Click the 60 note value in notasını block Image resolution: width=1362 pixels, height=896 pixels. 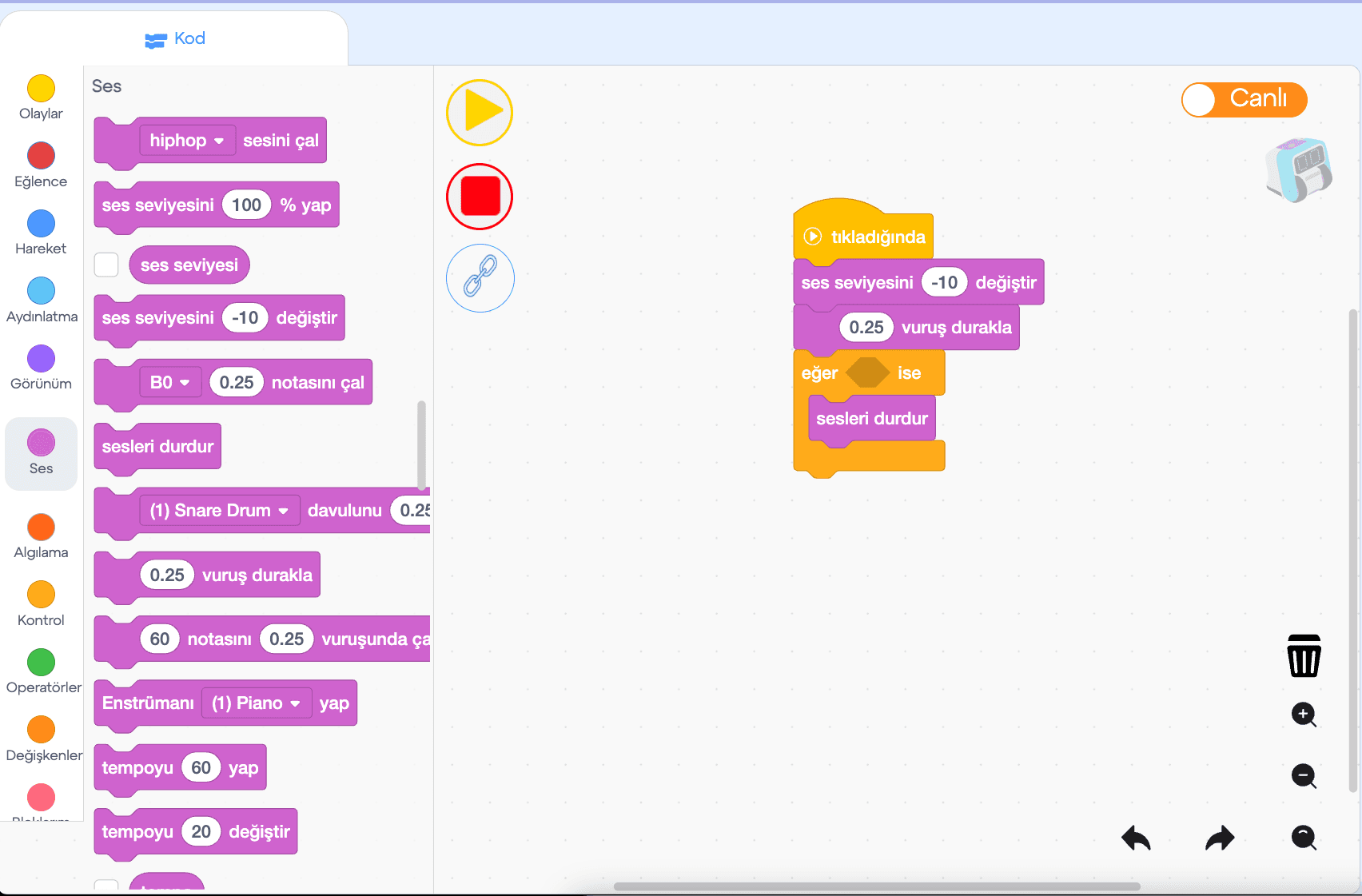[160, 639]
